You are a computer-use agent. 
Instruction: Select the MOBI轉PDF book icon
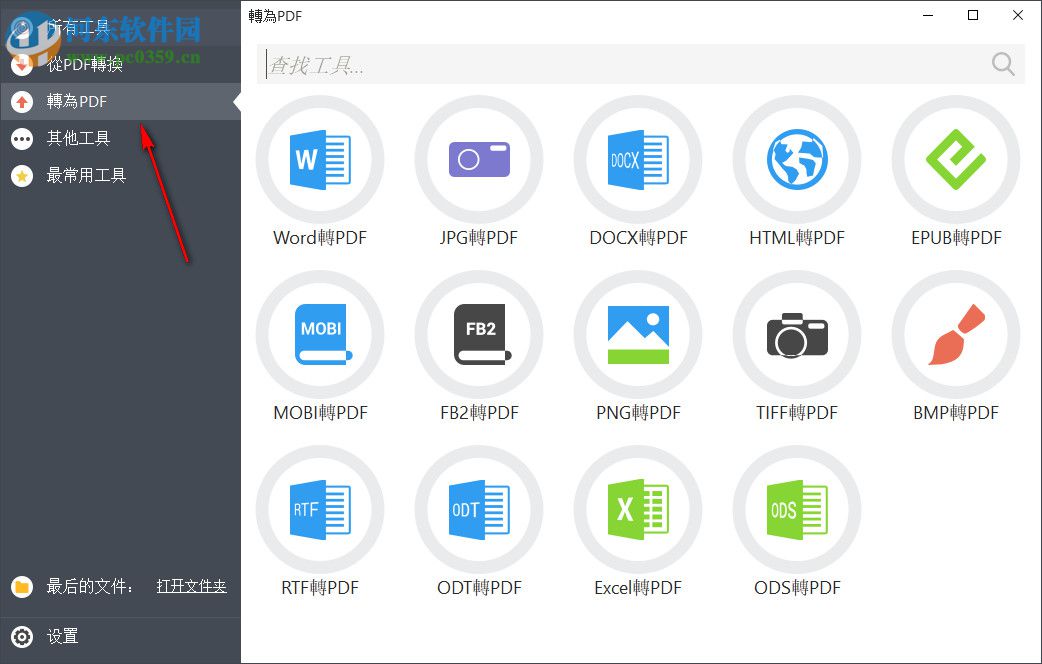click(x=320, y=335)
